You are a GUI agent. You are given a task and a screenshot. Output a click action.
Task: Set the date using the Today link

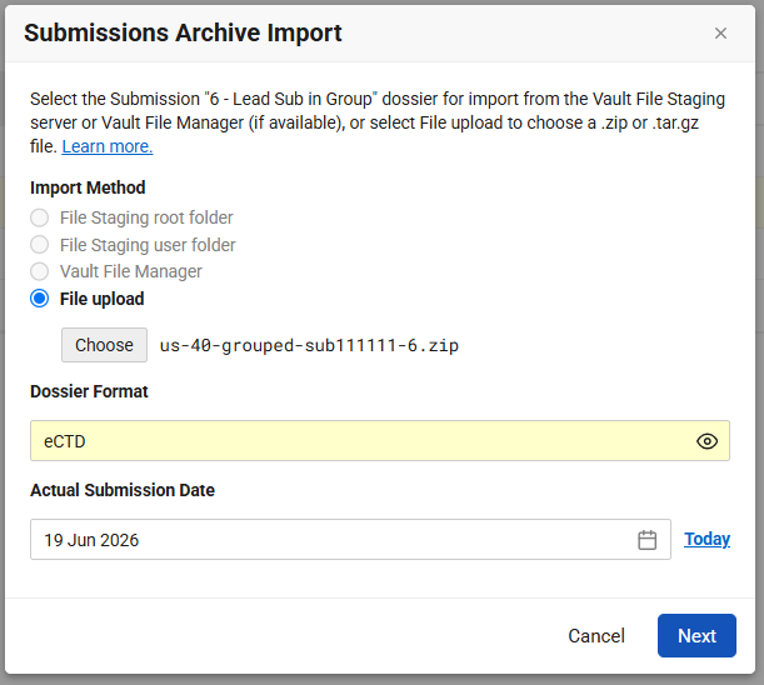(x=707, y=539)
